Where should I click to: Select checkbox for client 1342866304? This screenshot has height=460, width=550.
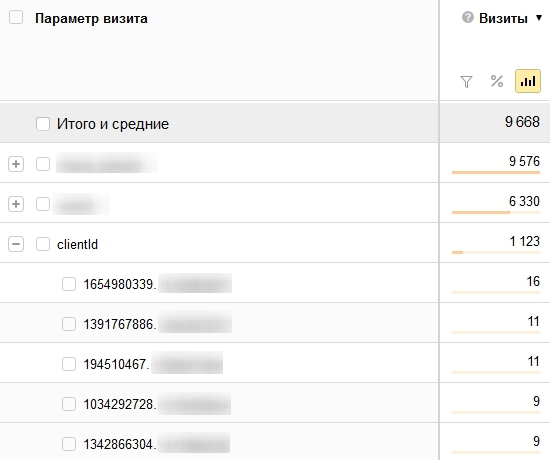(69, 444)
